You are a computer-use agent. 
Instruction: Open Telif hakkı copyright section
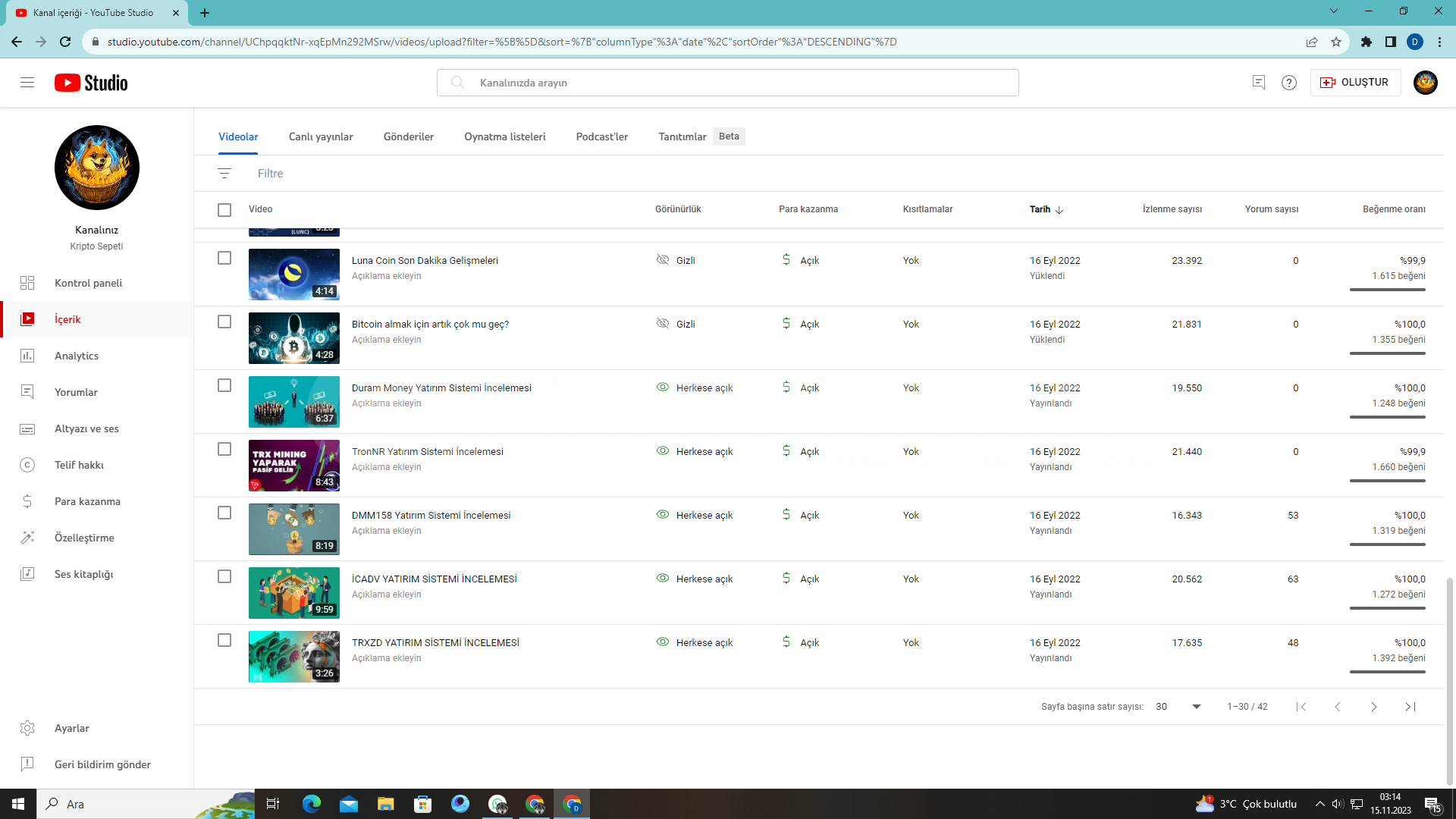pyautogui.click(x=79, y=465)
